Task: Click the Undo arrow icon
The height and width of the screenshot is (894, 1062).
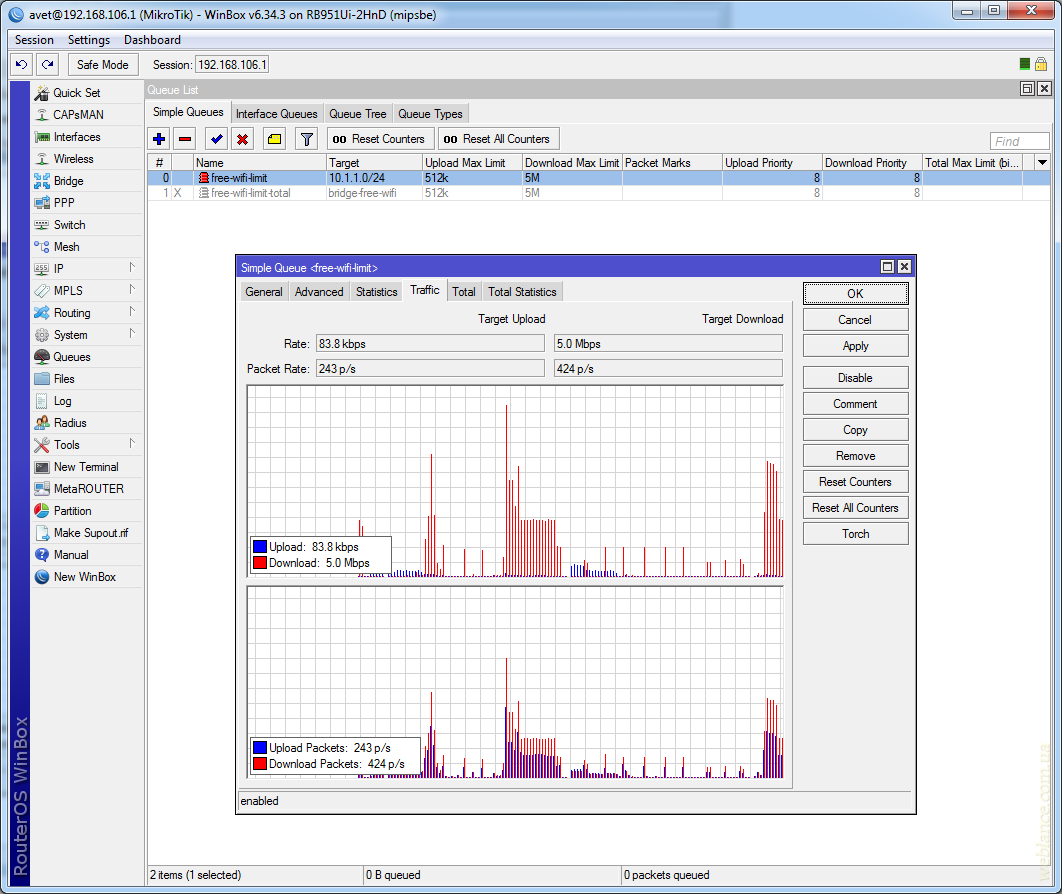Action: pyautogui.click(x=21, y=64)
